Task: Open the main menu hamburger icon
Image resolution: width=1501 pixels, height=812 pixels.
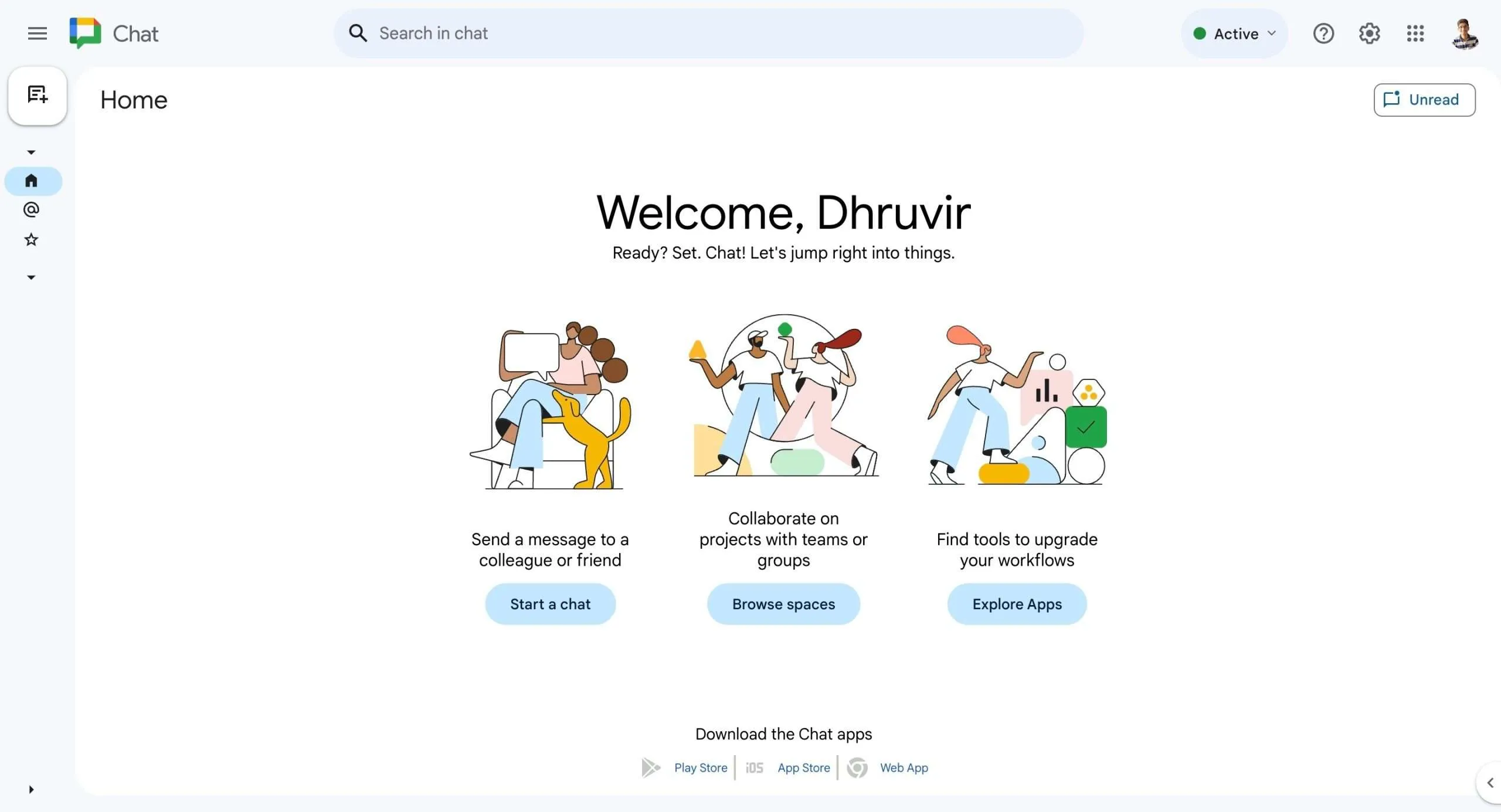Action: click(37, 33)
